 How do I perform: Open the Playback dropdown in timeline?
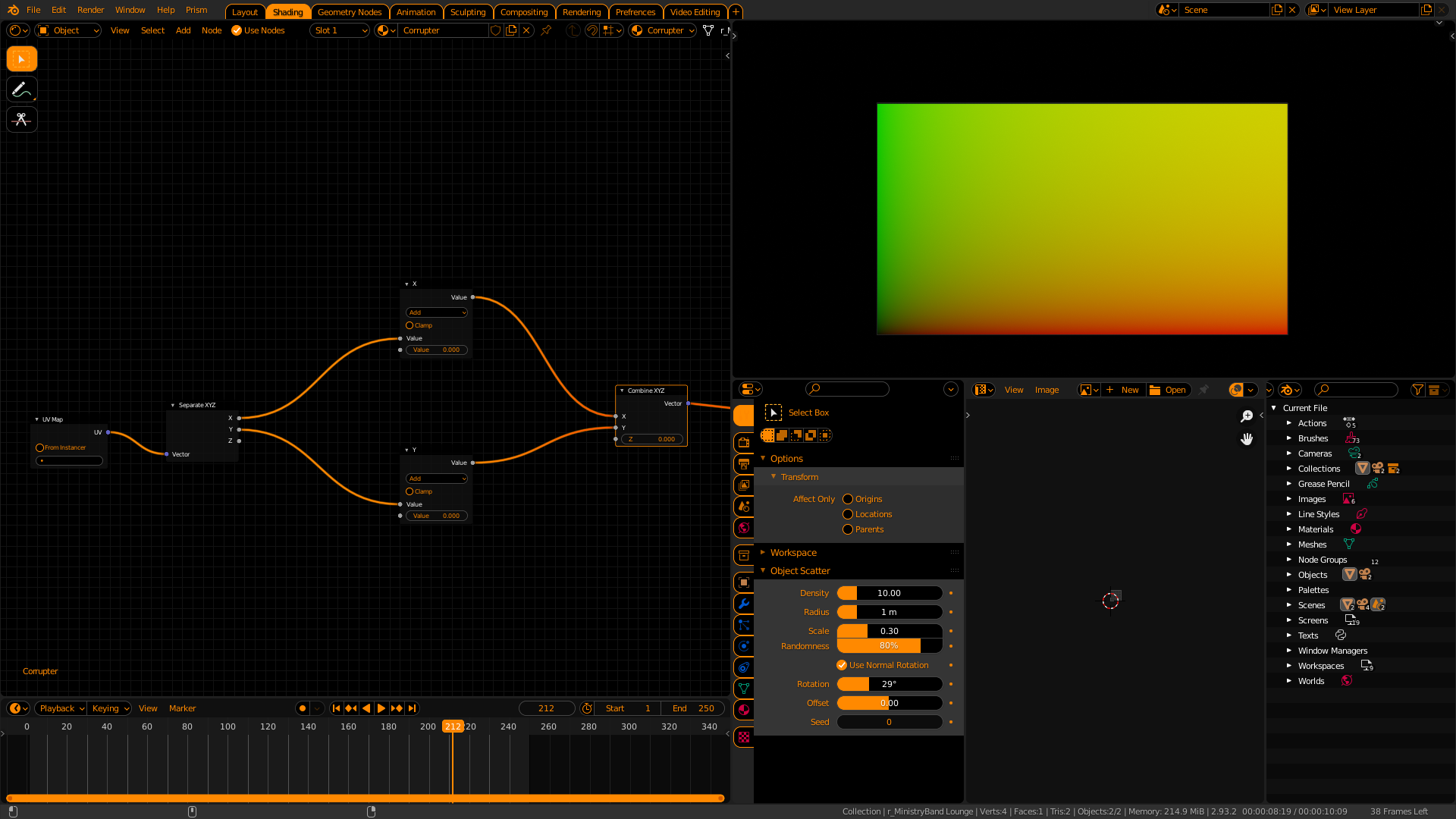click(61, 708)
